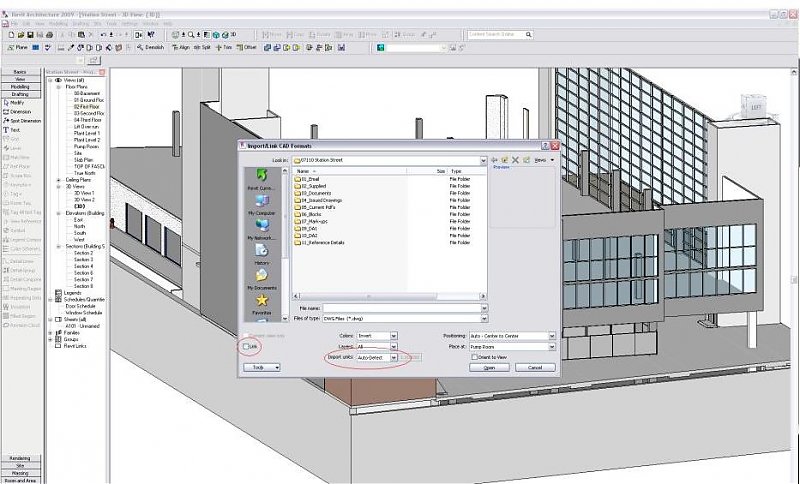Viewport: 800px width, 484px height.
Task: Expand the Families tree node
Action: point(51,333)
